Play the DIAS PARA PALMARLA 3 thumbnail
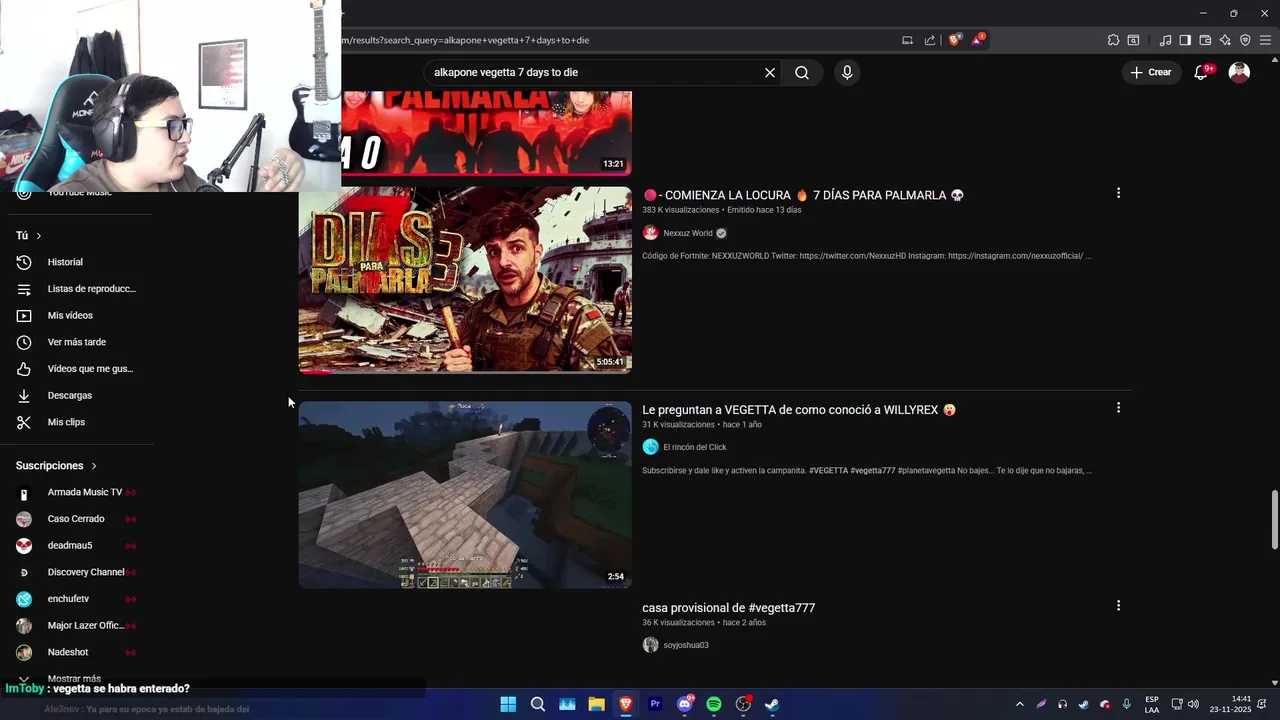This screenshot has height=720, width=1280. (465, 280)
